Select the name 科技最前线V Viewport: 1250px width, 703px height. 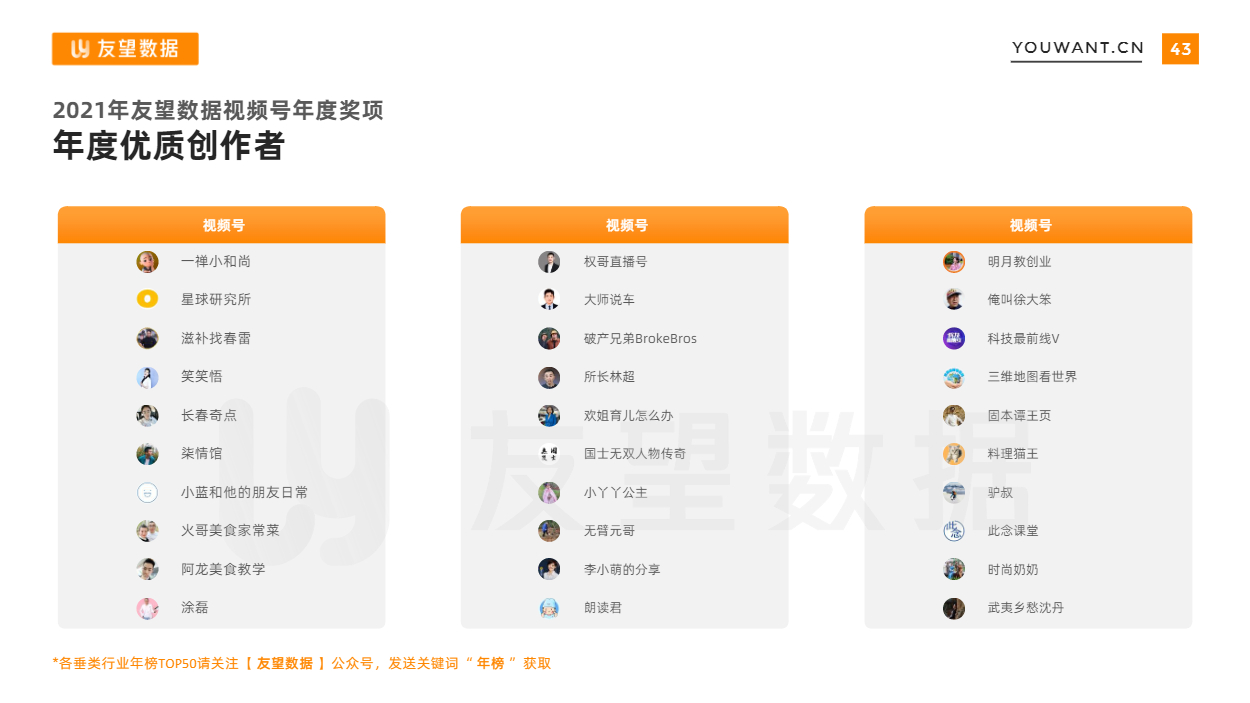[x=1024, y=339]
